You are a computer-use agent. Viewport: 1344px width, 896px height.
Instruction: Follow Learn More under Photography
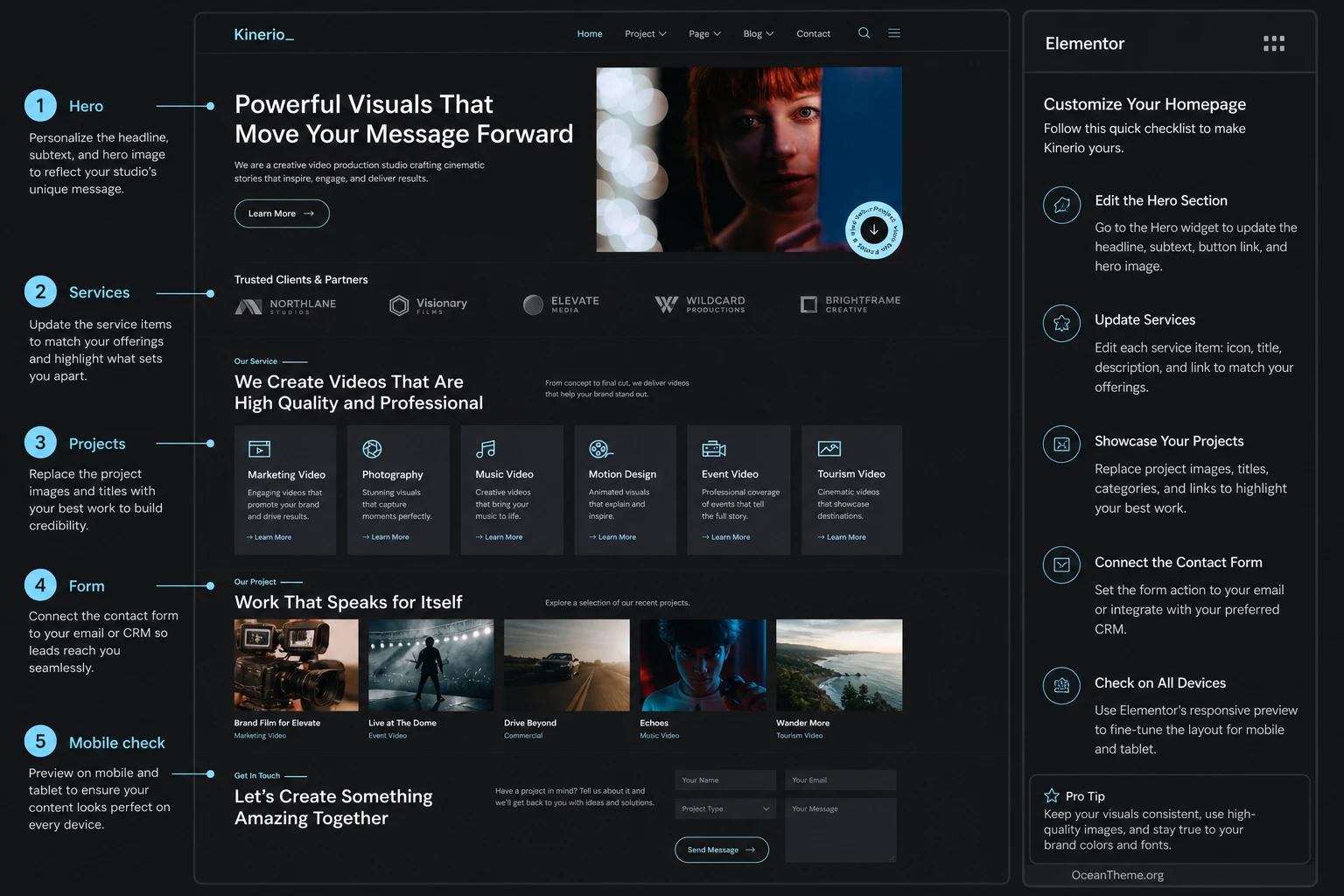[x=386, y=537]
